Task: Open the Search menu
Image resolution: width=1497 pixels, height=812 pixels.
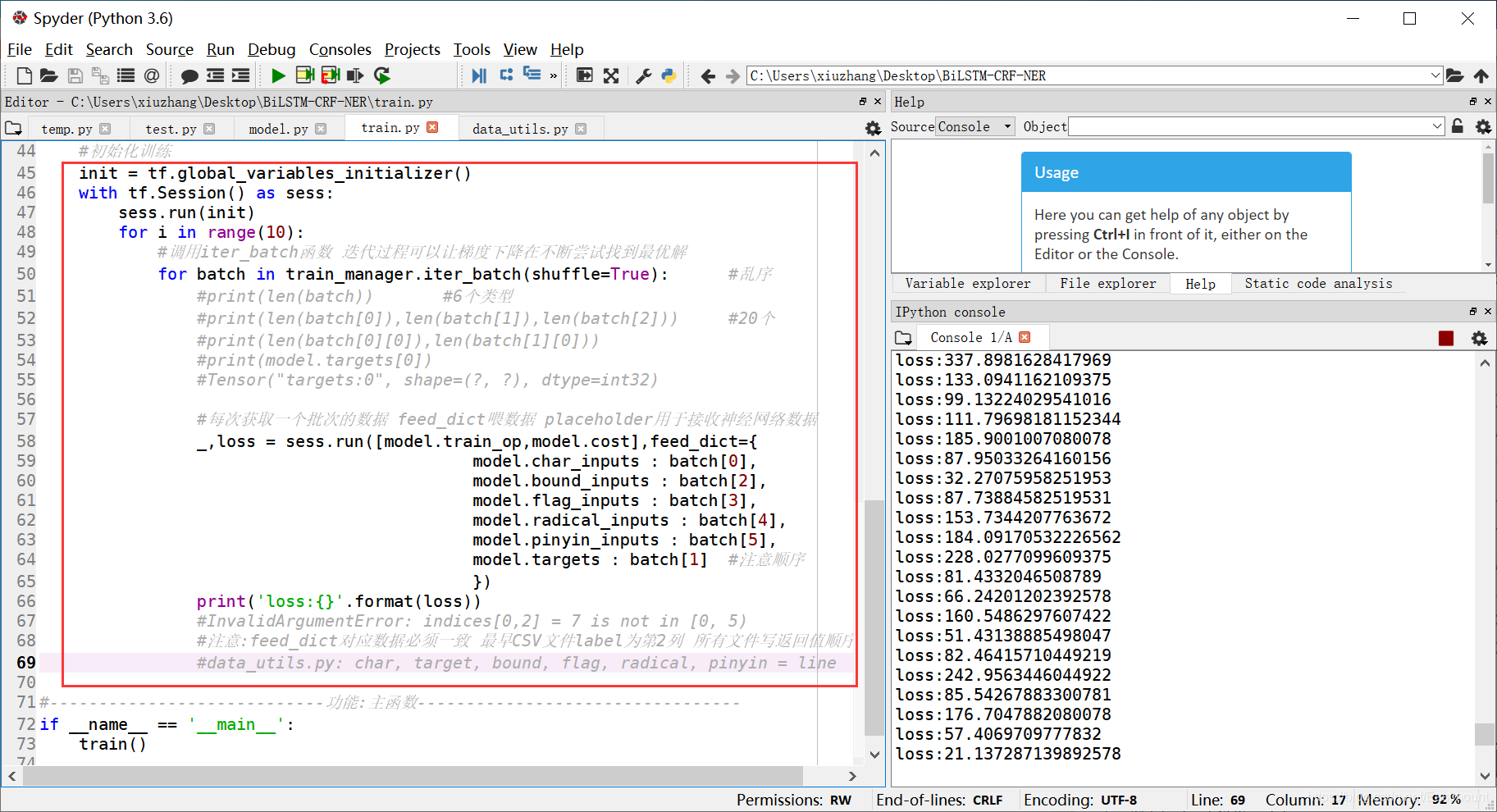Action: [x=109, y=49]
